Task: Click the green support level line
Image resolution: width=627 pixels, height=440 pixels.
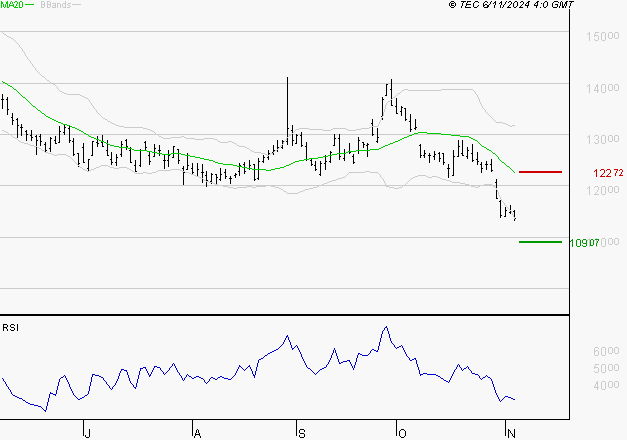Action: 540,242
